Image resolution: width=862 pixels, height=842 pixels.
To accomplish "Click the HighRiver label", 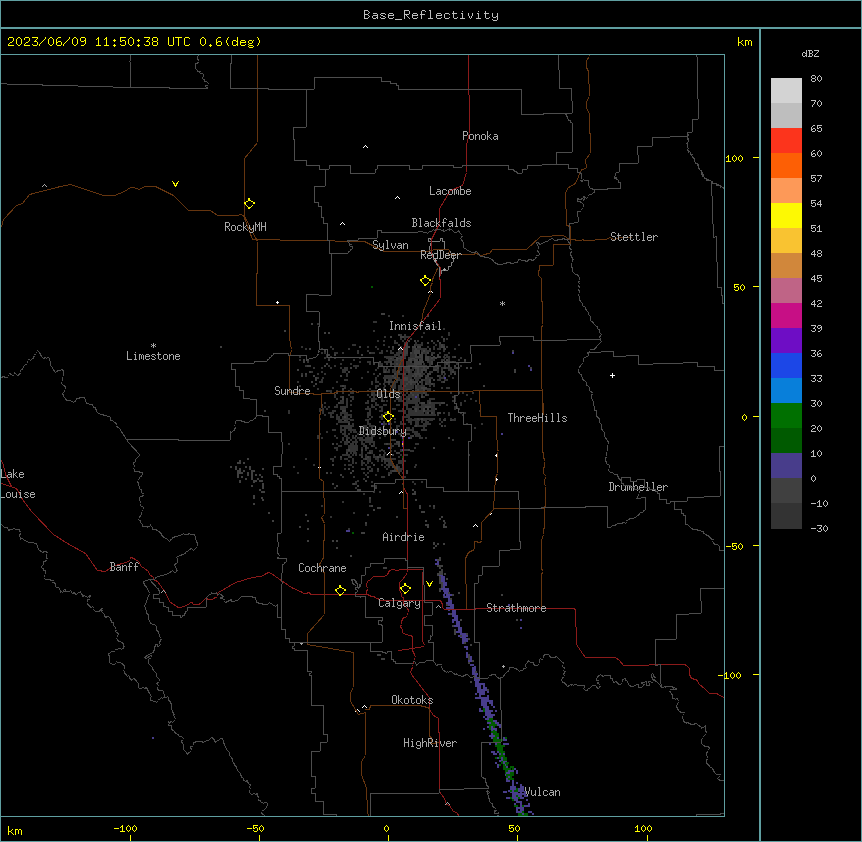I will coord(430,743).
